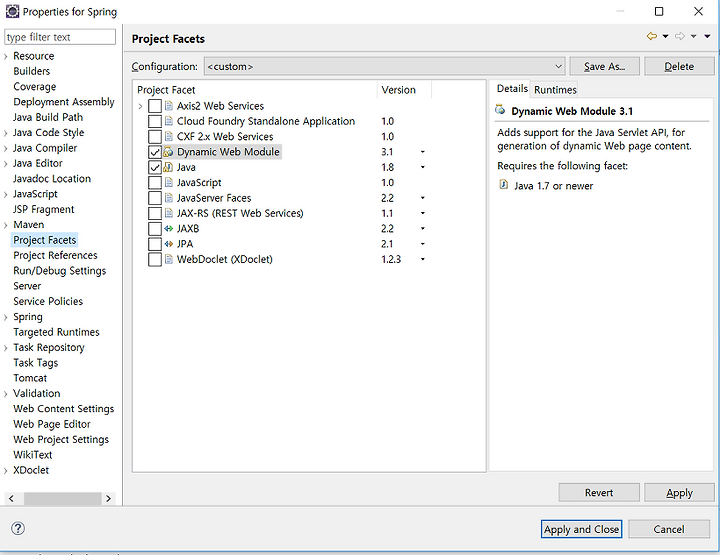Screen dimensions: 720x555
Task: Click the Cloud Foundry Standalone Application icon
Action: click(x=169, y=121)
